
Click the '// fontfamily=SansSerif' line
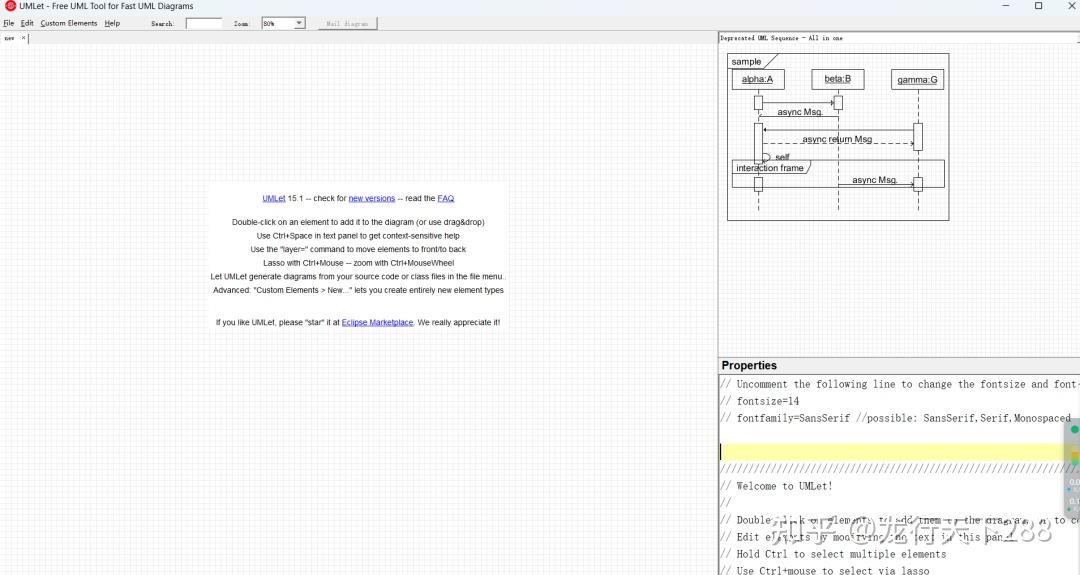(895, 418)
